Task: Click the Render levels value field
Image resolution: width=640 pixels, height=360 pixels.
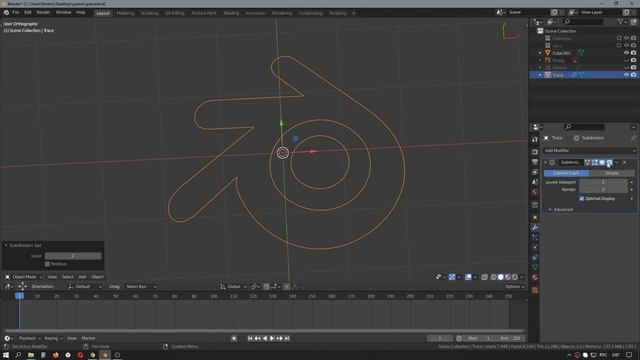Action: pos(603,189)
